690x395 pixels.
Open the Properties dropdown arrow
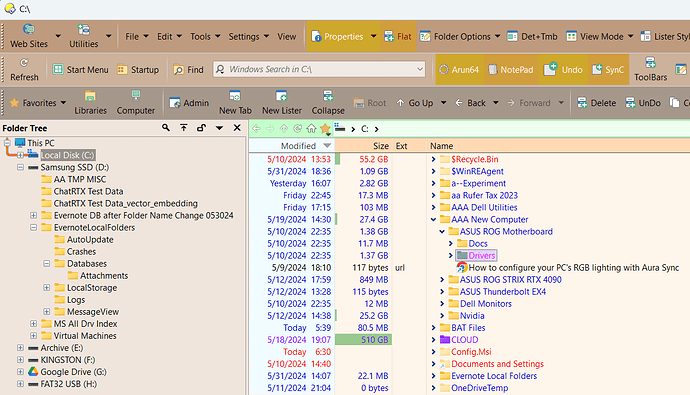tap(373, 37)
